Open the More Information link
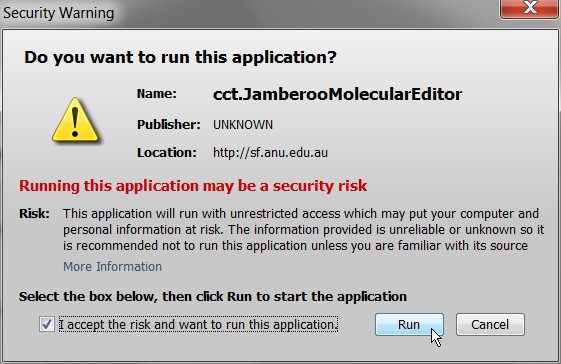This screenshot has width=561, height=364. point(112,267)
